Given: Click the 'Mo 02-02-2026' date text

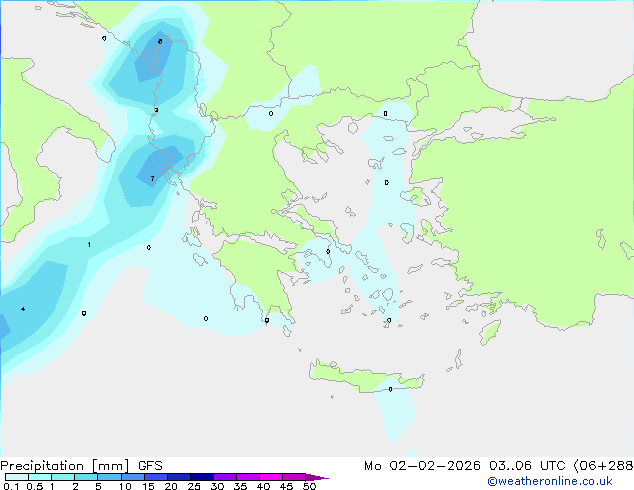Looking at the screenshot, I should click(422, 466).
